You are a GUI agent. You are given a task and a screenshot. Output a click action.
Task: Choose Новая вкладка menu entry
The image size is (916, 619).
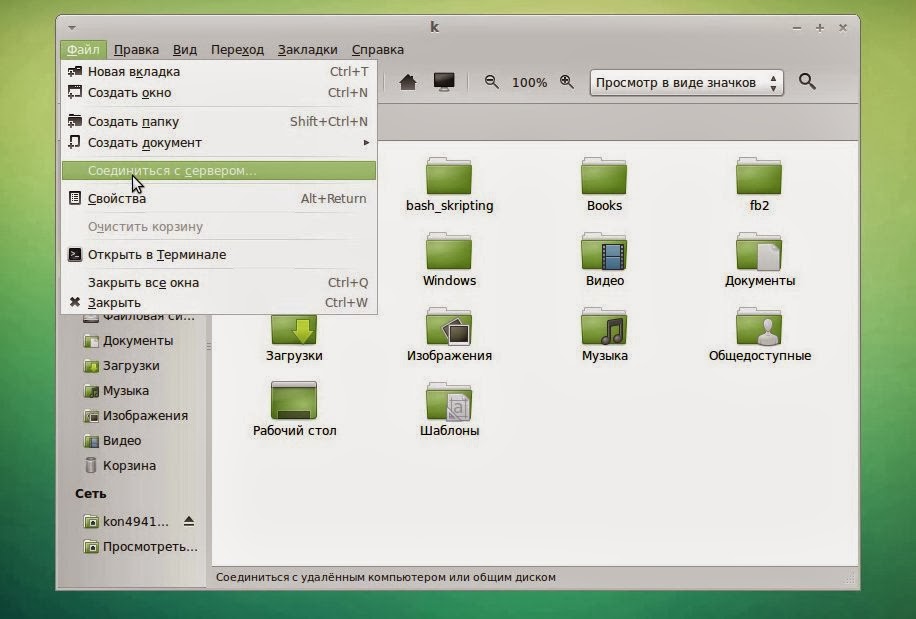[218, 72]
